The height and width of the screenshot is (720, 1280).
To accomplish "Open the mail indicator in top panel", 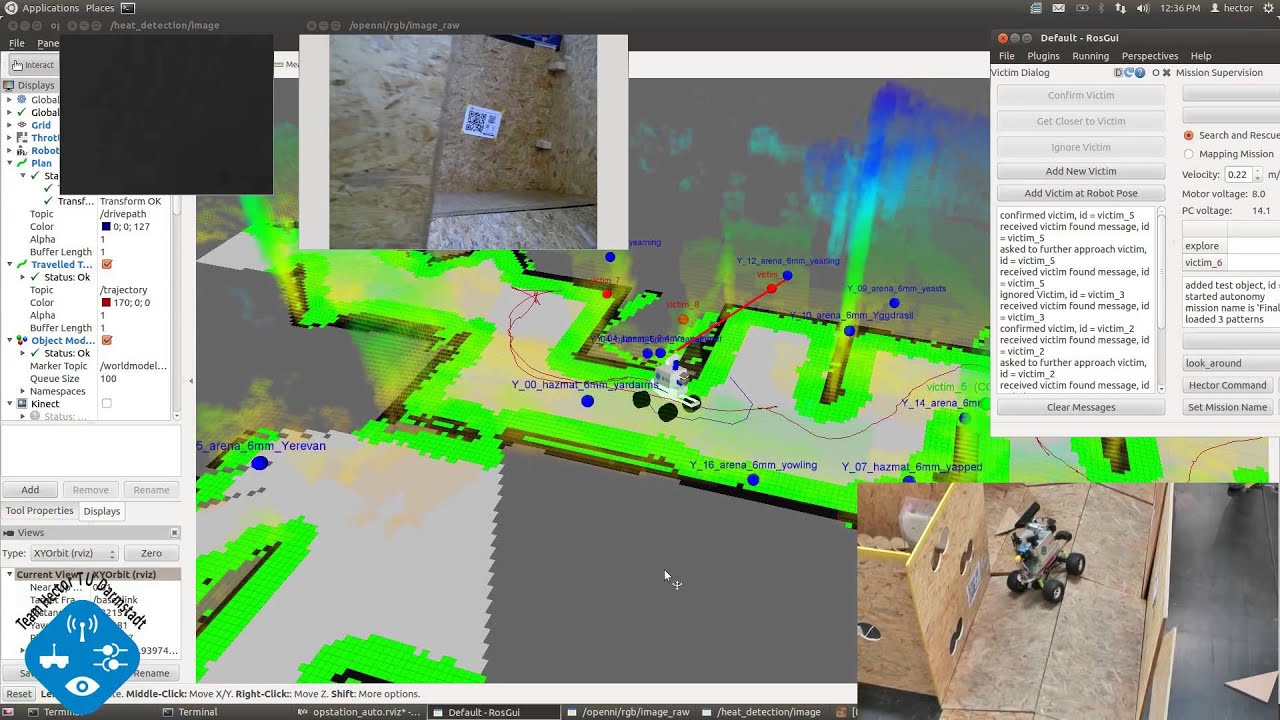I will coord(1060,8).
